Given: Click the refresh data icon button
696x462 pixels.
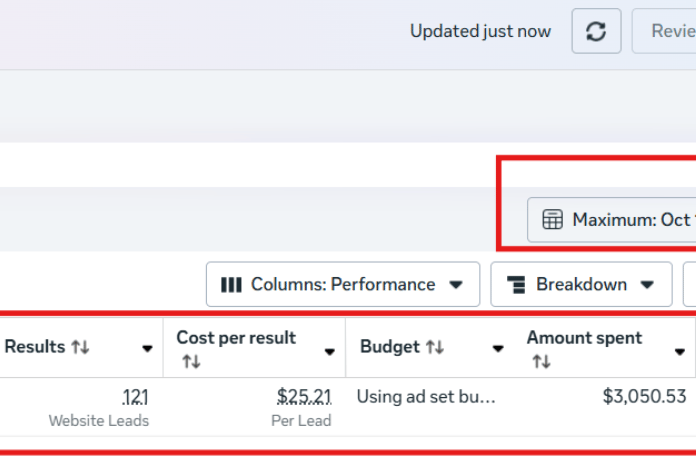Looking at the screenshot, I should 596,32.
